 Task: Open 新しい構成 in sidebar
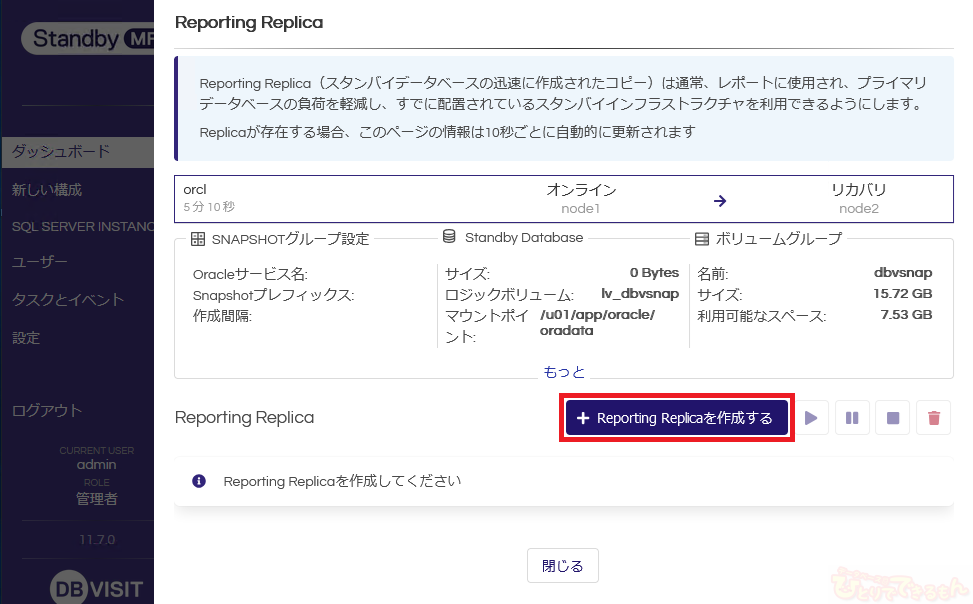(47, 190)
